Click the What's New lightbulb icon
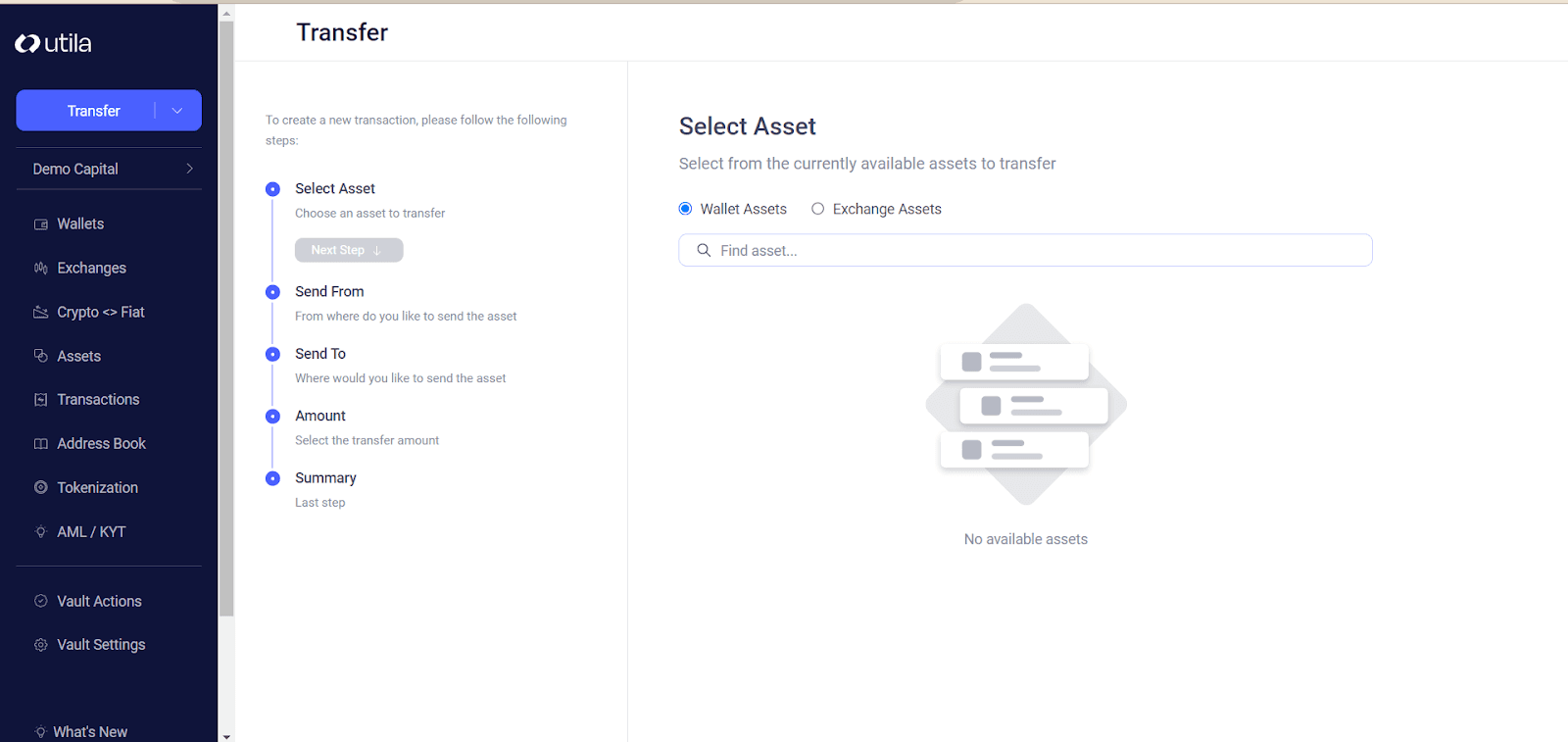 (x=41, y=732)
